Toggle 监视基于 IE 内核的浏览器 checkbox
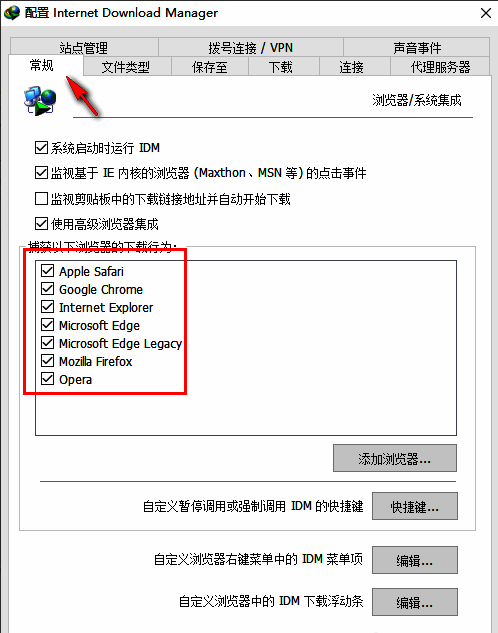 click(41, 173)
